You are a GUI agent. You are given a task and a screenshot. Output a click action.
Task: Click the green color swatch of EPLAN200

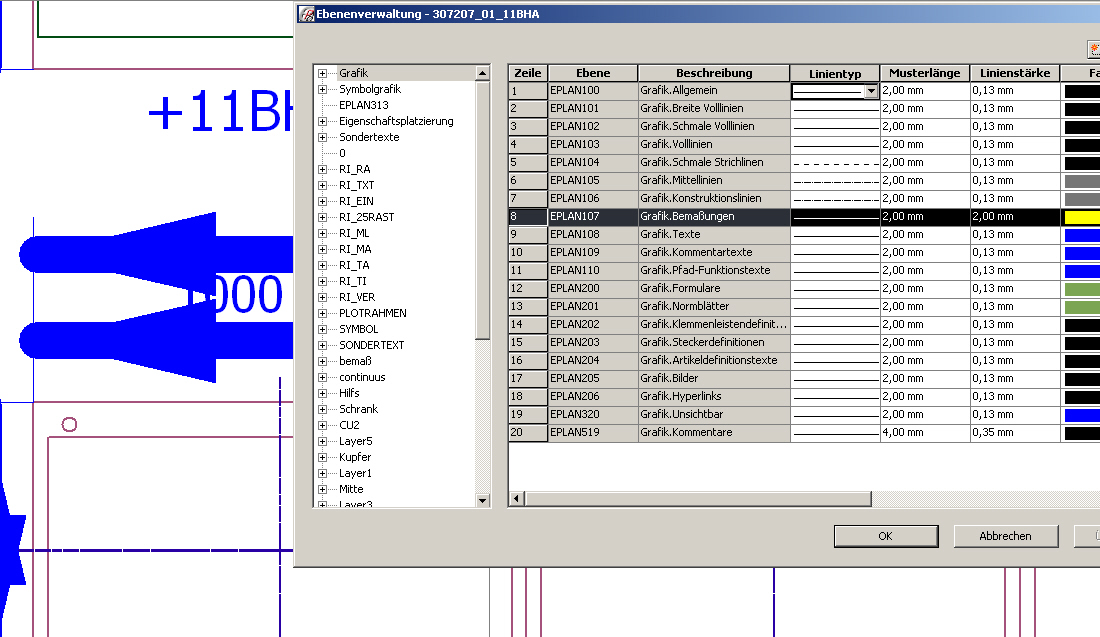tap(1082, 289)
